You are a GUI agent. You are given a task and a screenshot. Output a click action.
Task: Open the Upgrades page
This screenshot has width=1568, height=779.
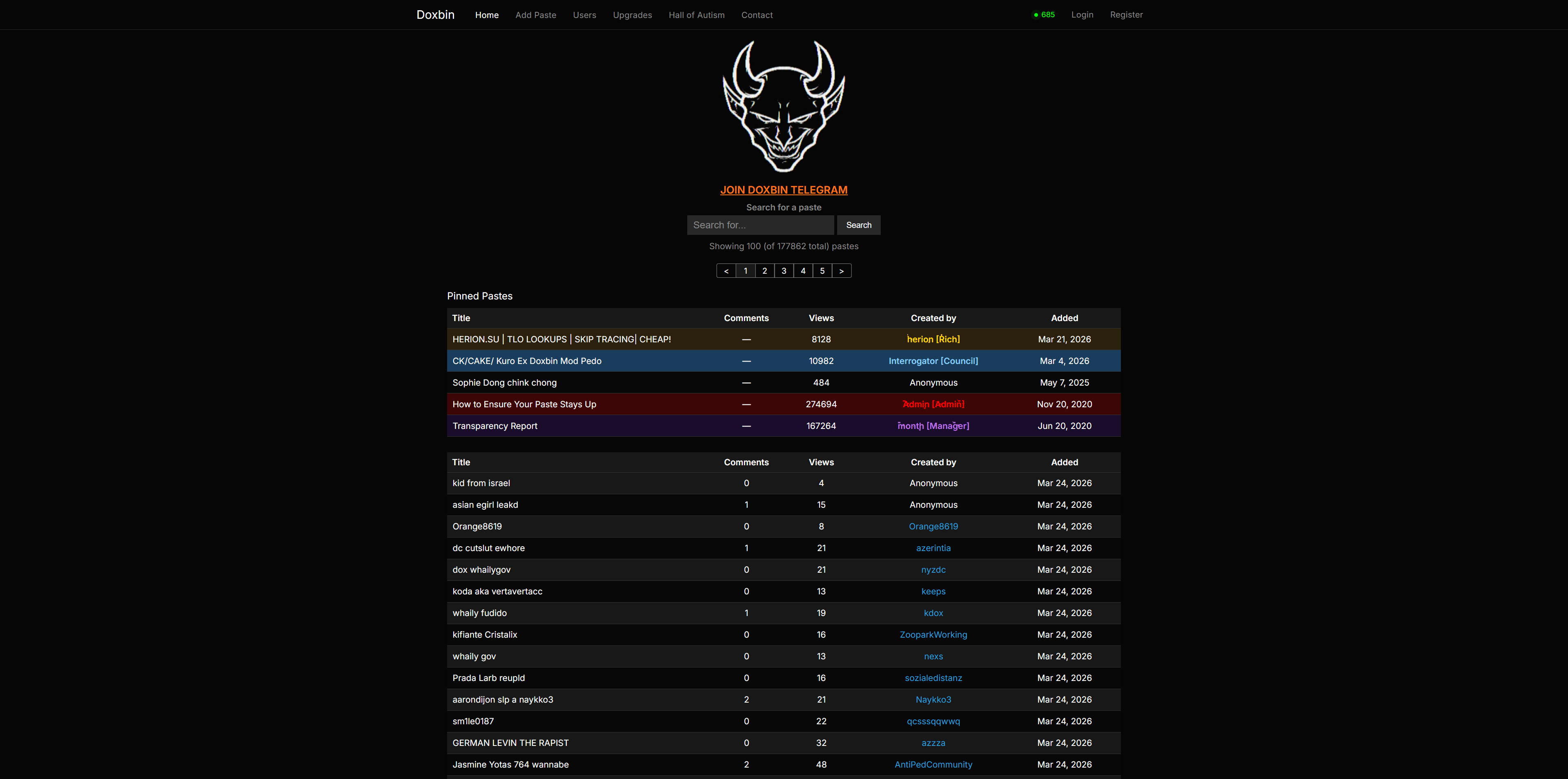click(x=633, y=15)
